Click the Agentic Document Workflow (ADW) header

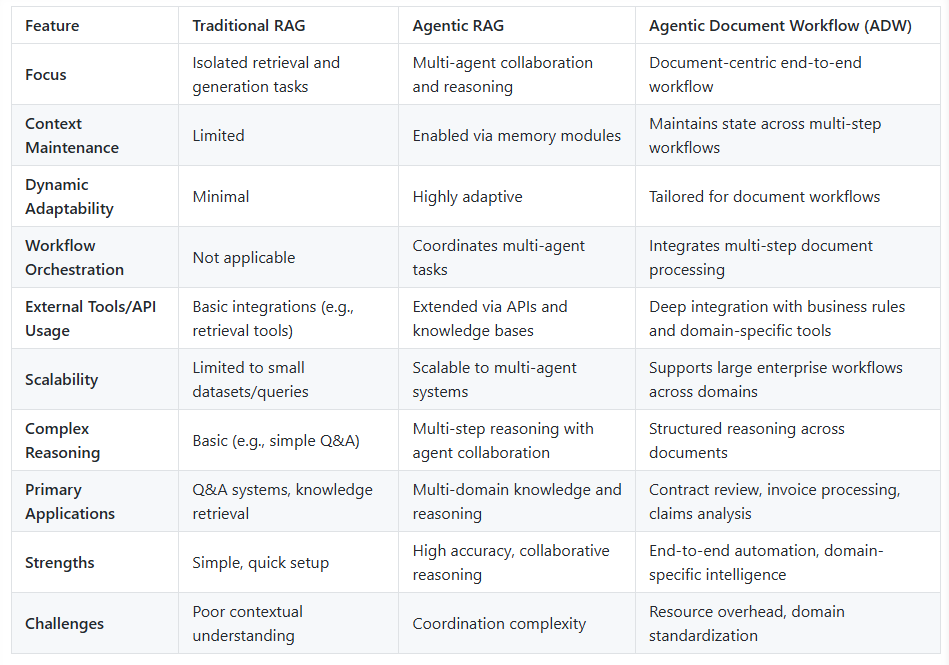point(780,26)
